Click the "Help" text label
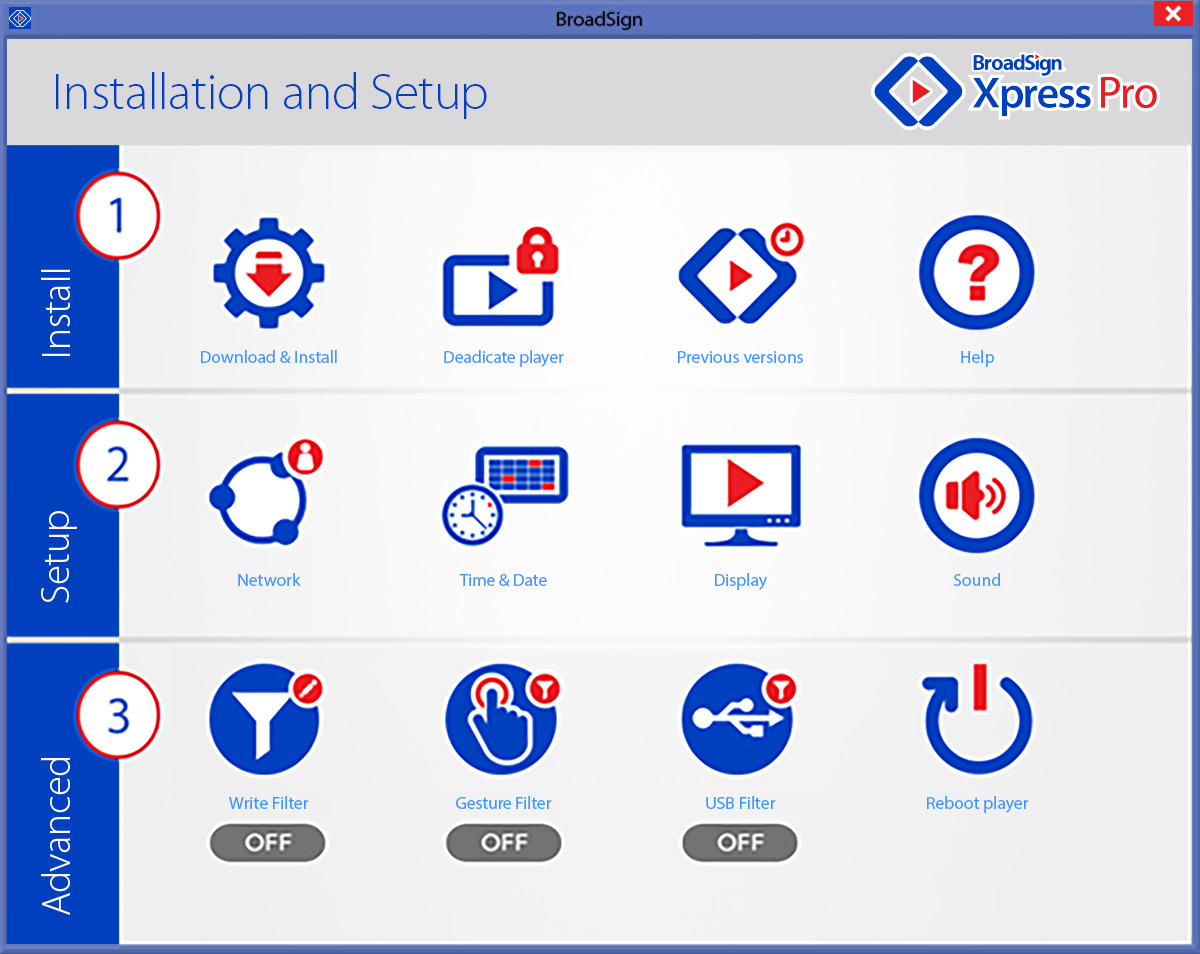Image resolution: width=1200 pixels, height=954 pixels. click(x=977, y=357)
